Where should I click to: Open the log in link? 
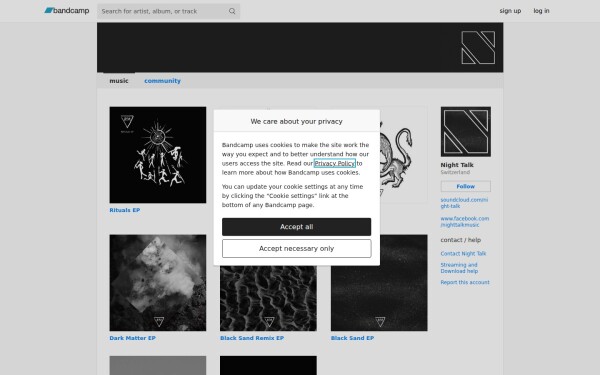point(541,11)
